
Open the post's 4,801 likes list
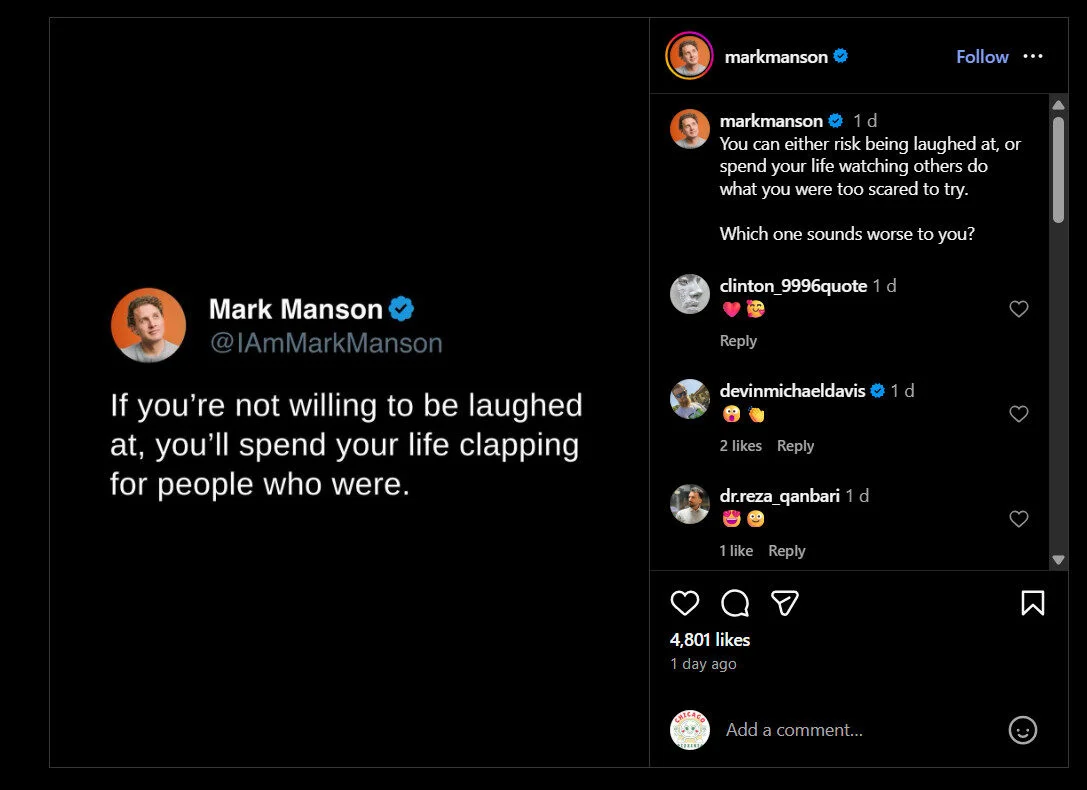(709, 640)
